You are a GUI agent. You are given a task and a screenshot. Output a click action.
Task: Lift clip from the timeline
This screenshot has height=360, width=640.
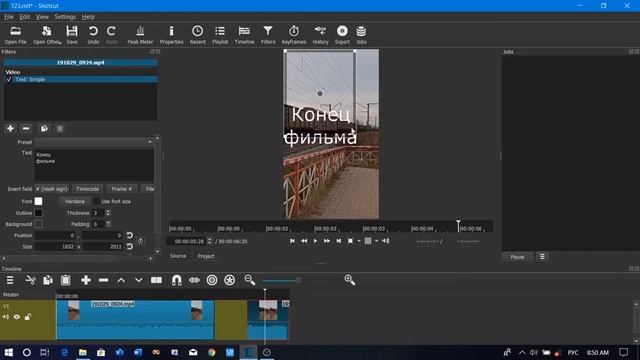[x=121, y=280]
